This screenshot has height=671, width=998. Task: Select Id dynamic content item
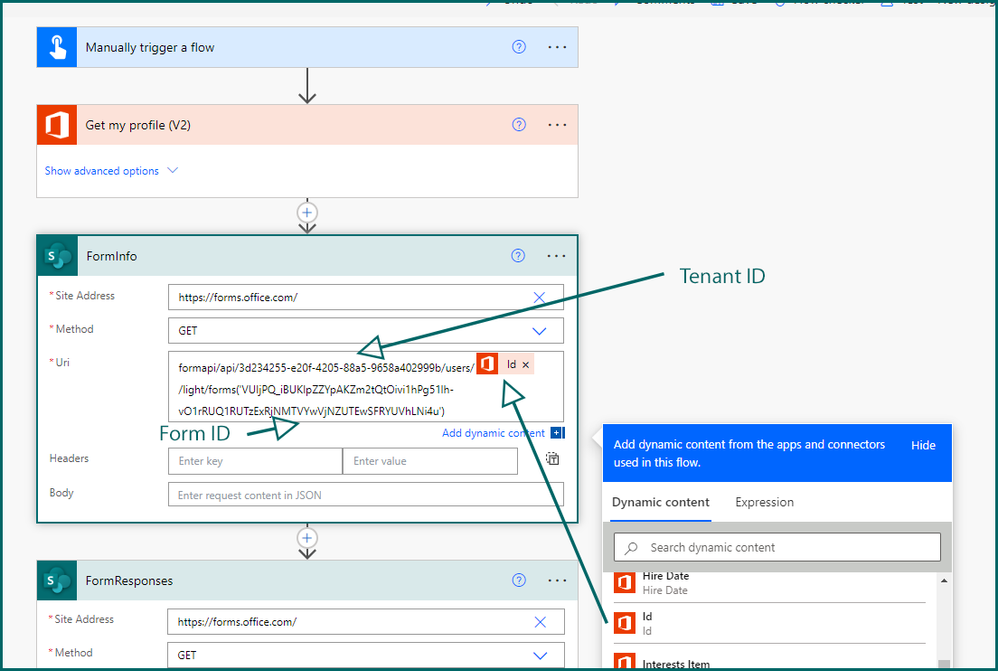[769, 623]
